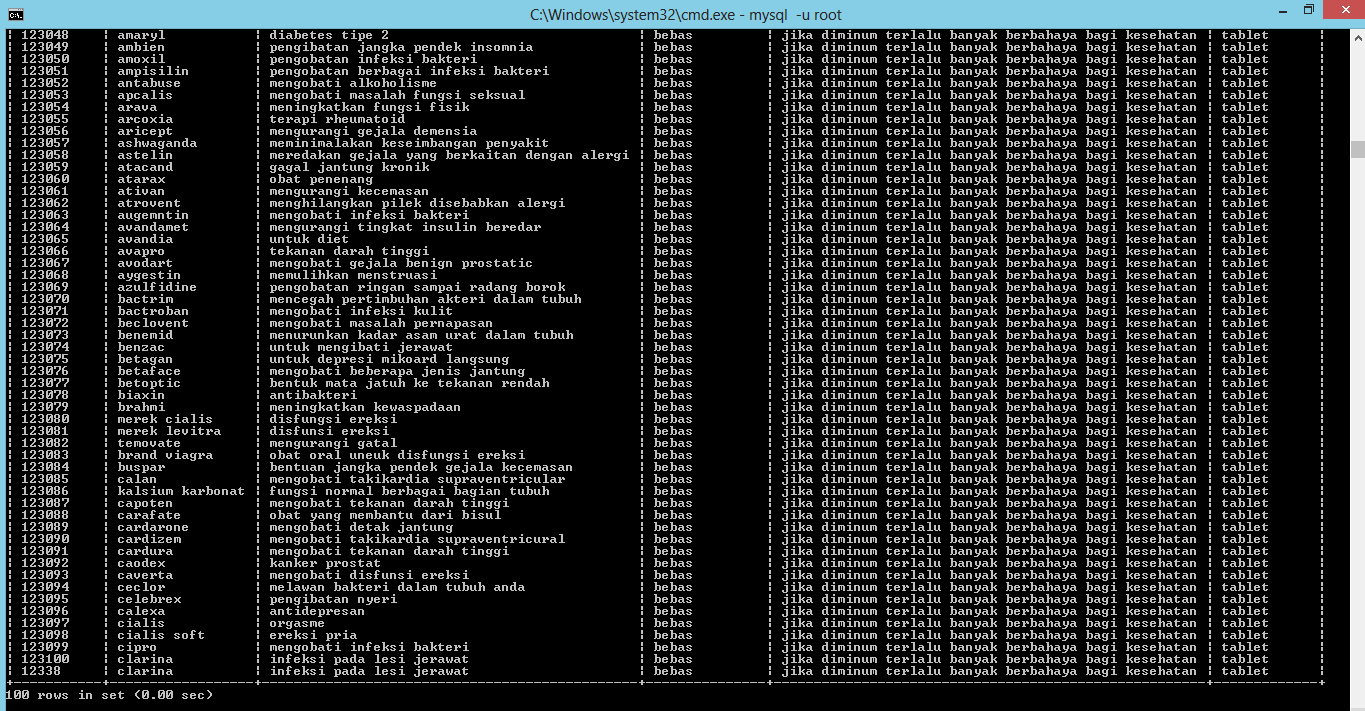The height and width of the screenshot is (711, 1365).
Task: Click 'mengobati gejala benign prostatic'
Action: tap(401, 263)
